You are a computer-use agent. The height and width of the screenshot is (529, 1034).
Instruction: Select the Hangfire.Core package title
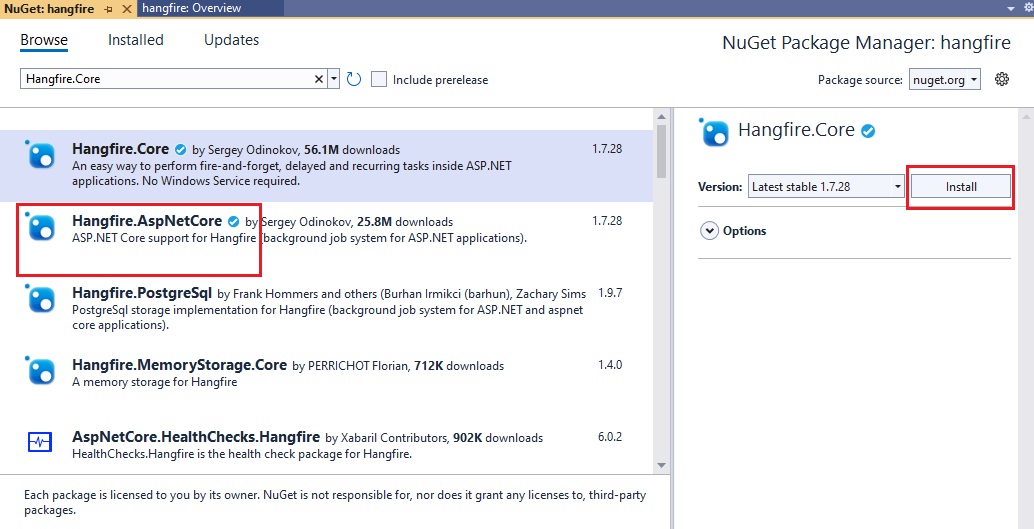[121, 149]
